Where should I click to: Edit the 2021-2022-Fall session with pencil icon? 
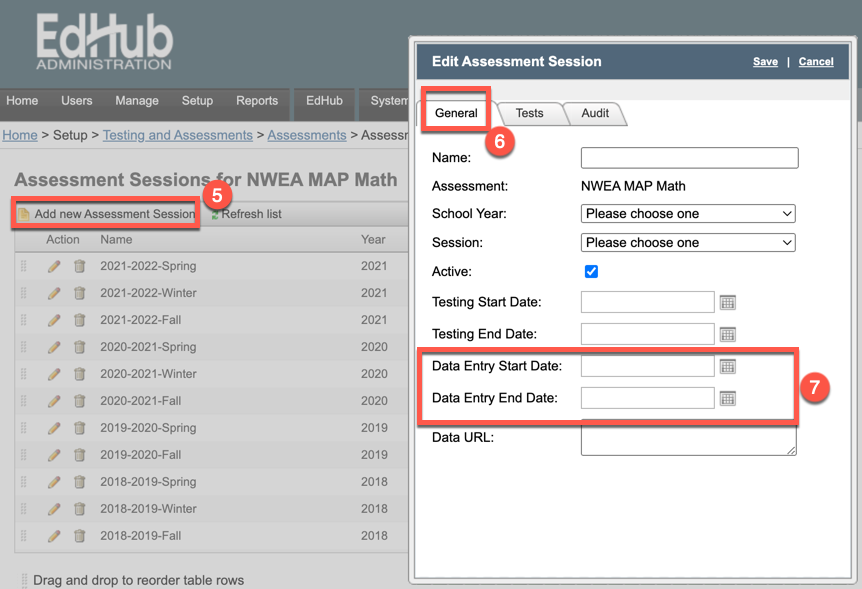[x=54, y=321]
